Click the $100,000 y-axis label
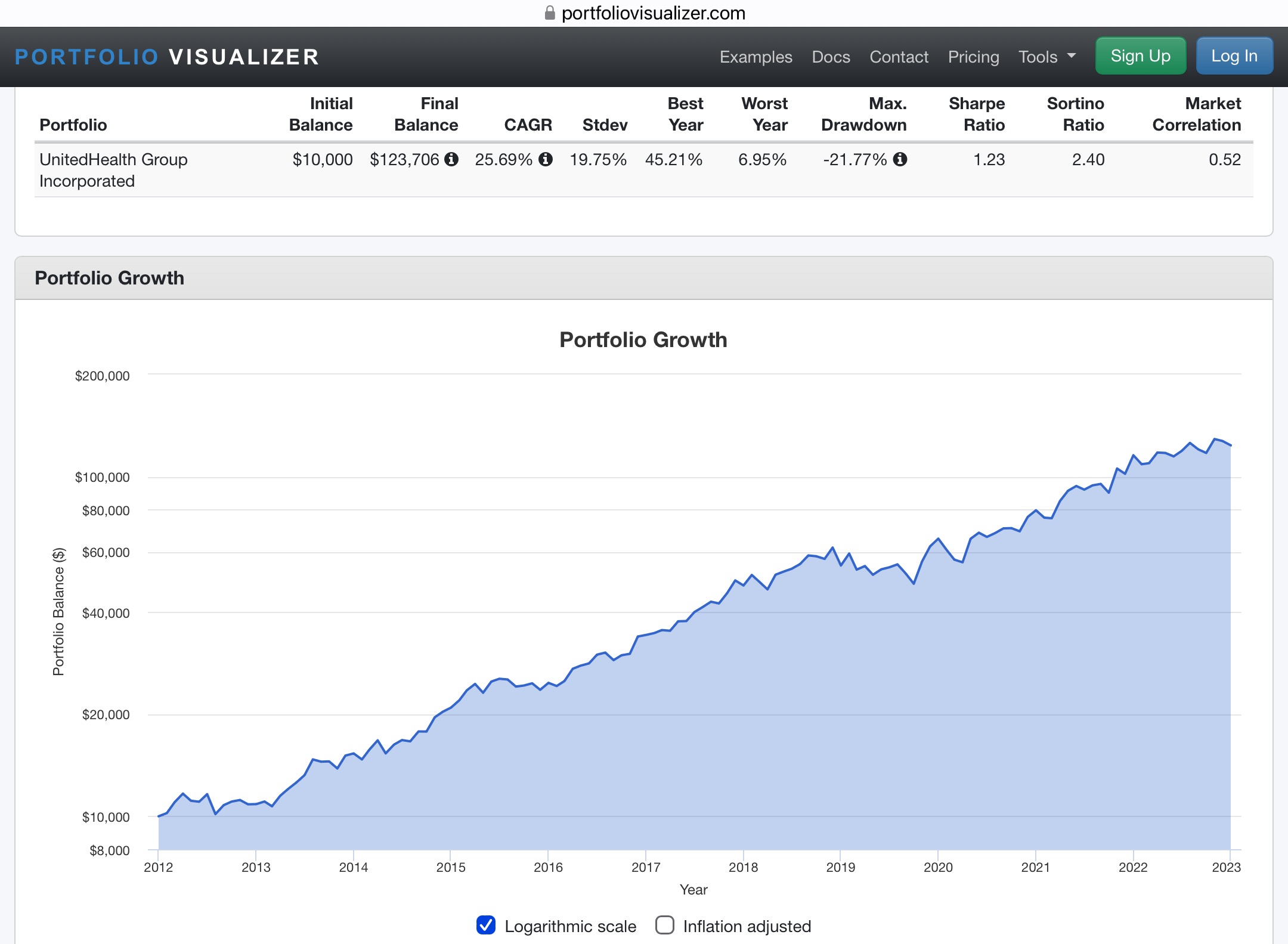Screen dimensions: 1288x944 coord(102,477)
